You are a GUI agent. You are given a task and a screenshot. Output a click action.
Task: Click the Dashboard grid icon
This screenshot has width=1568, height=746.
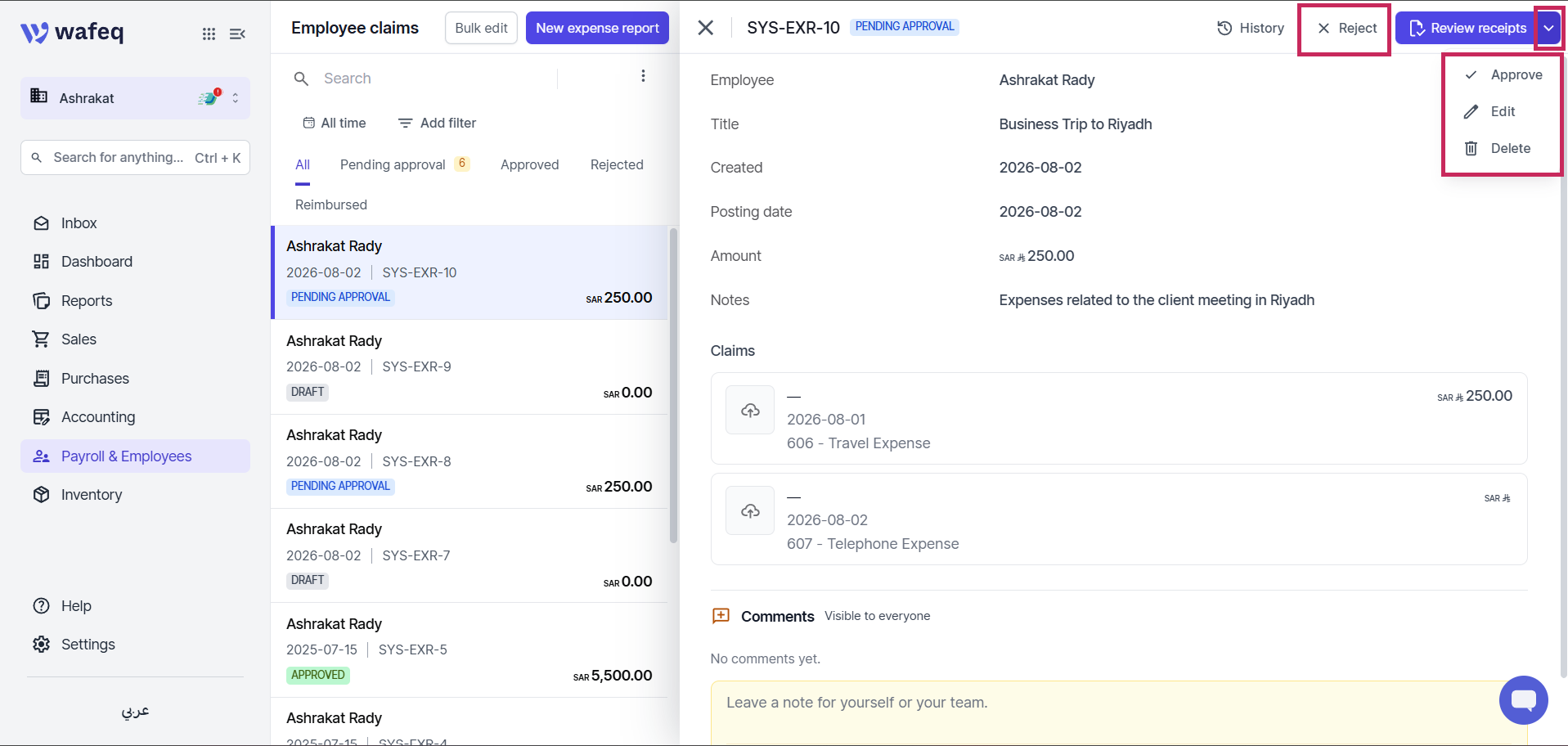tap(41, 262)
